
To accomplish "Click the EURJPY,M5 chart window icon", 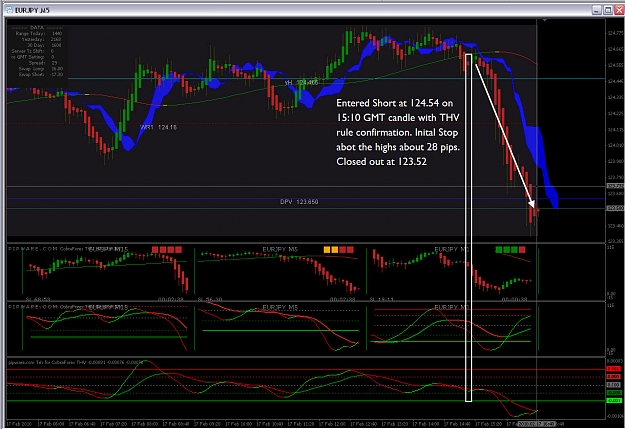I will (9, 10).
